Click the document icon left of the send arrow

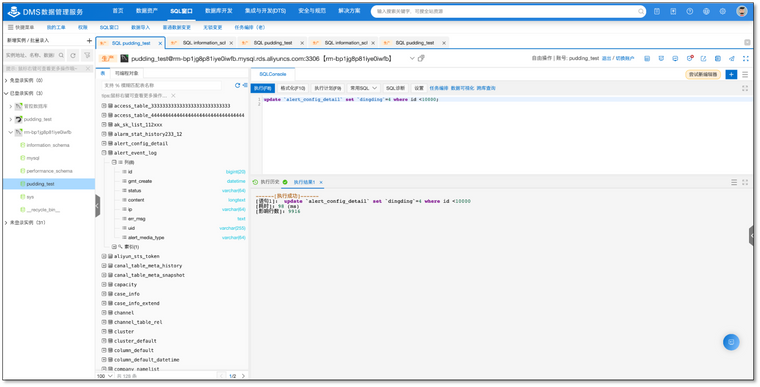(x=718, y=58)
